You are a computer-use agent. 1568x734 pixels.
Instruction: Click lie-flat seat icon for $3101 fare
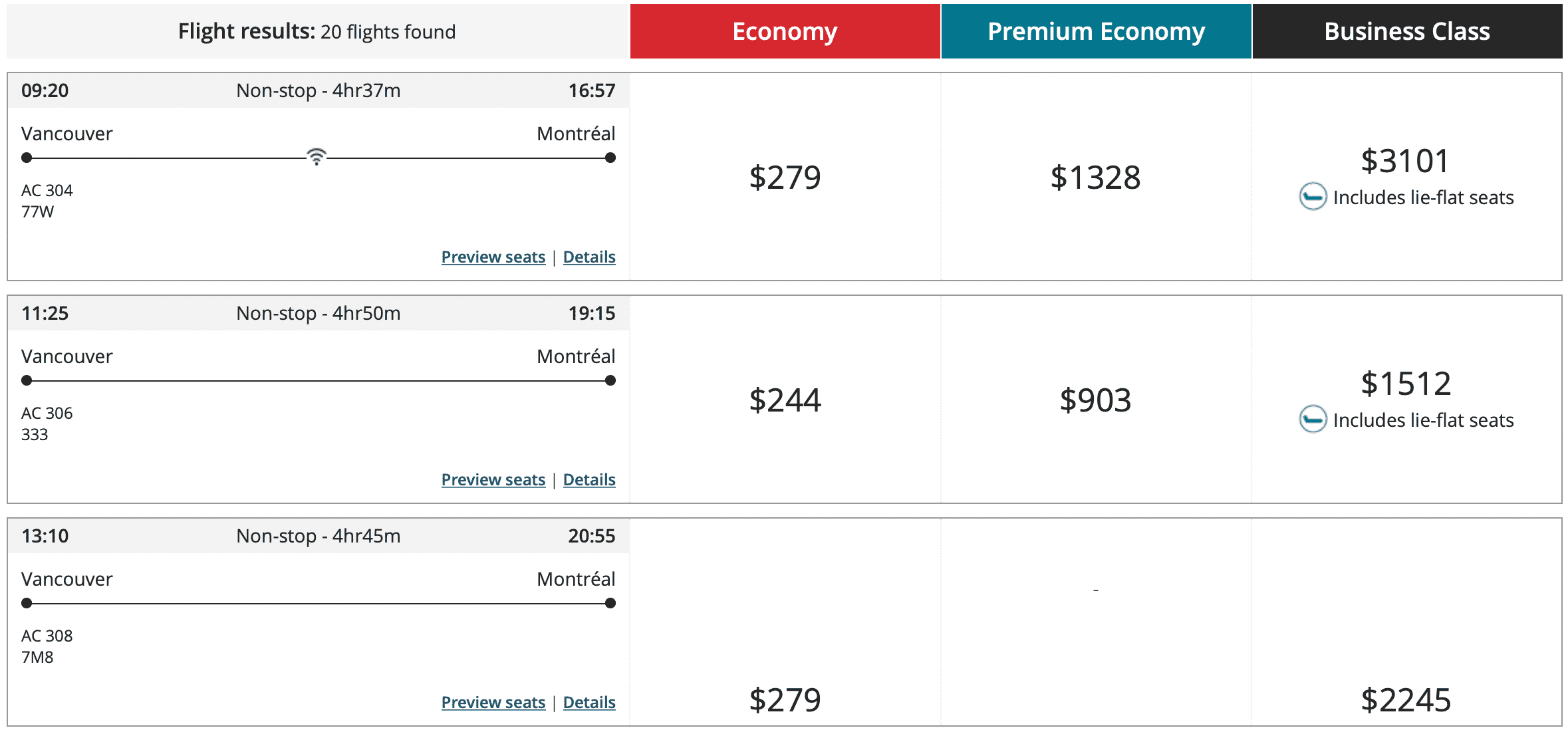click(x=1313, y=197)
